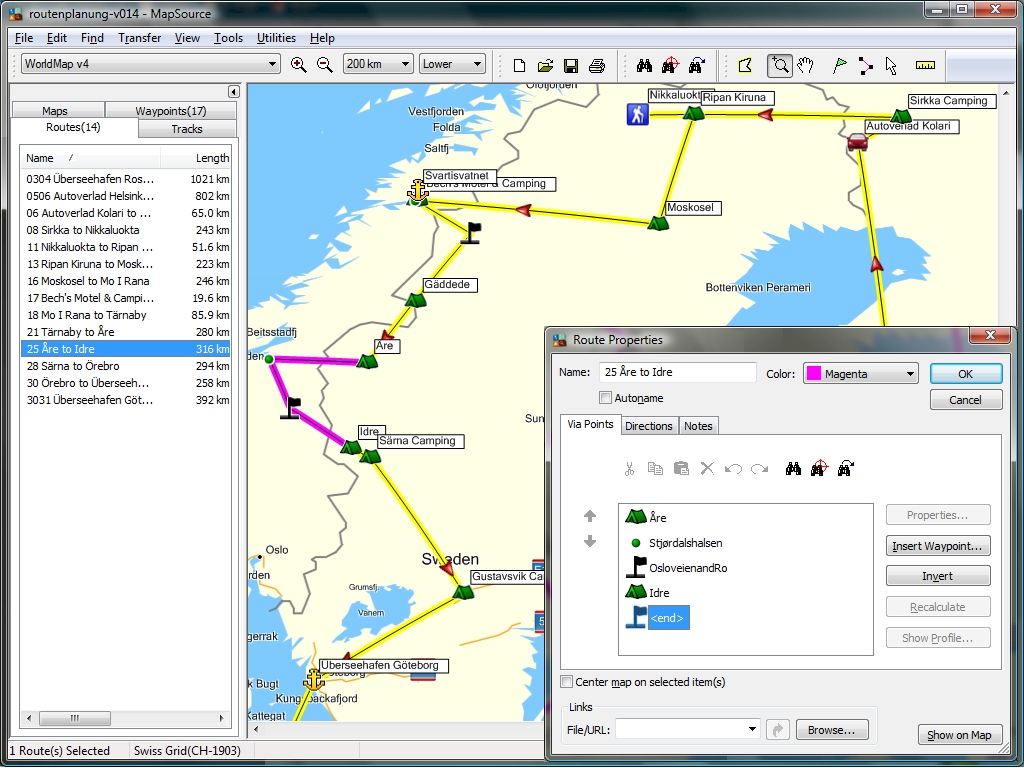Viewport: 1024px width, 768px height.
Task: Enable Center map on selected item(s)
Action: [567, 682]
